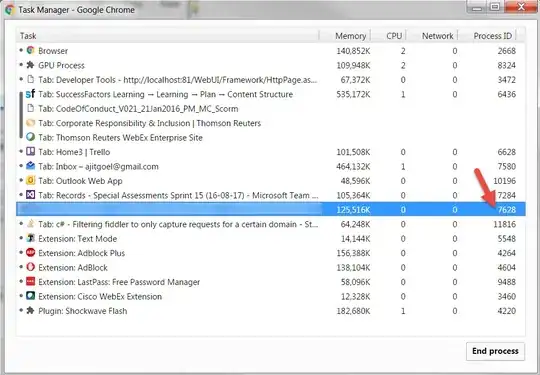The height and width of the screenshot is (375, 540).
Task: Select the Extension: Text Mode row
Action: pyautogui.click(x=271, y=239)
